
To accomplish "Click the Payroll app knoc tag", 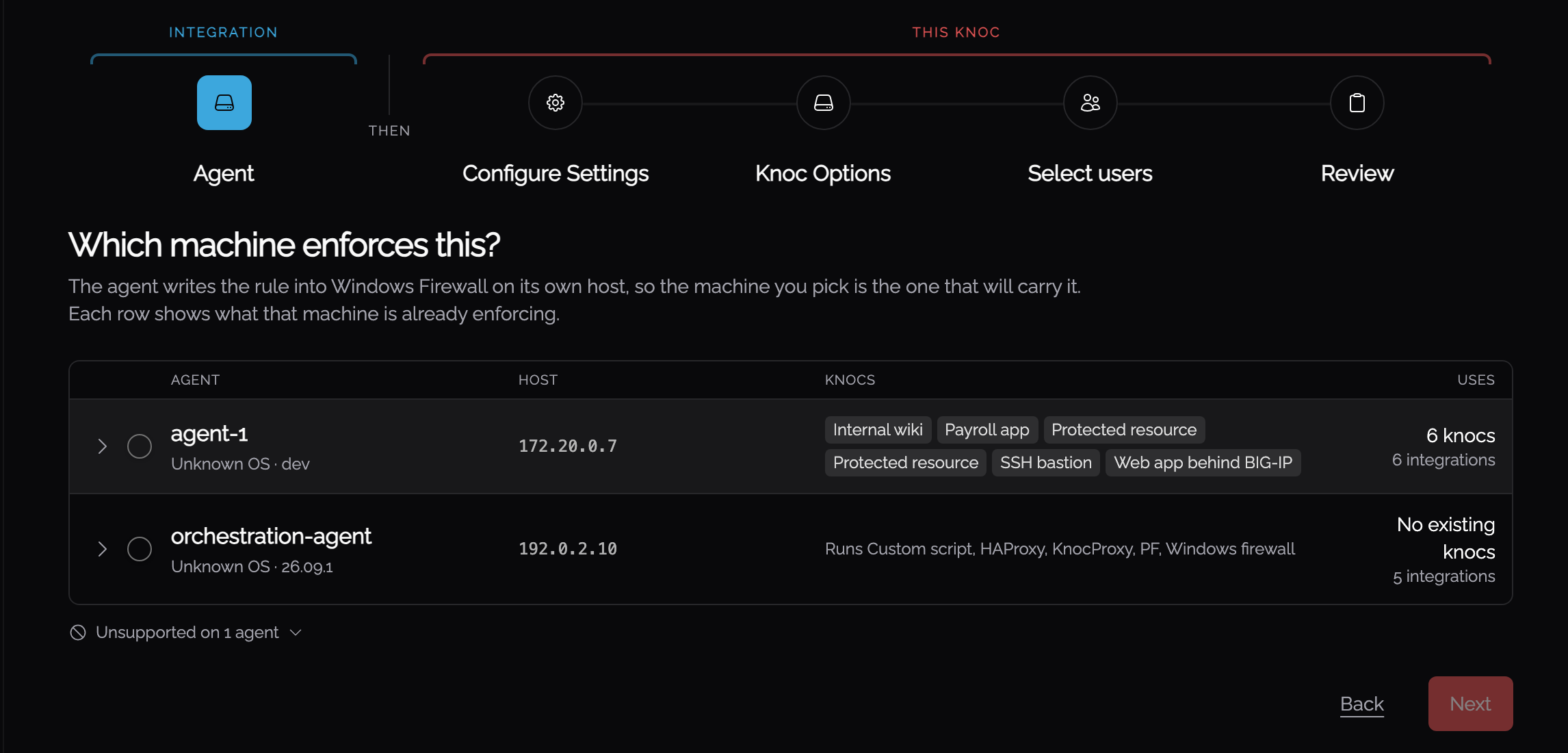I will tap(987, 430).
